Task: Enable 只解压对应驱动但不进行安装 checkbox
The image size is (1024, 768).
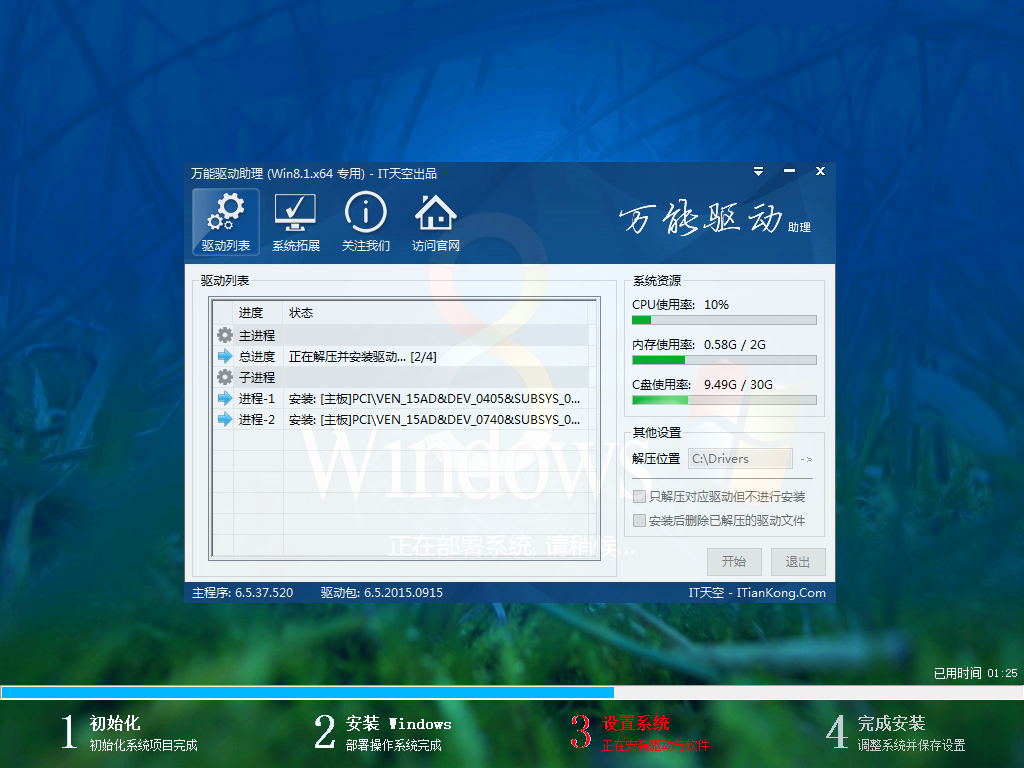Action: [639, 496]
